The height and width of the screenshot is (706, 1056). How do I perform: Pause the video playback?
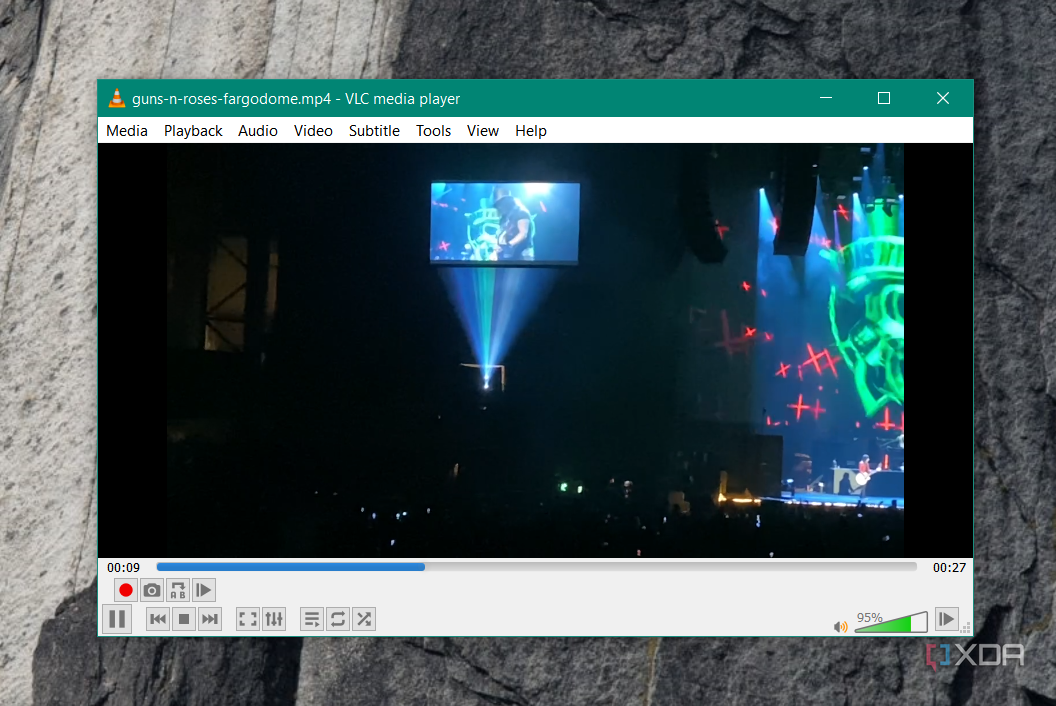(x=117, y=619)
